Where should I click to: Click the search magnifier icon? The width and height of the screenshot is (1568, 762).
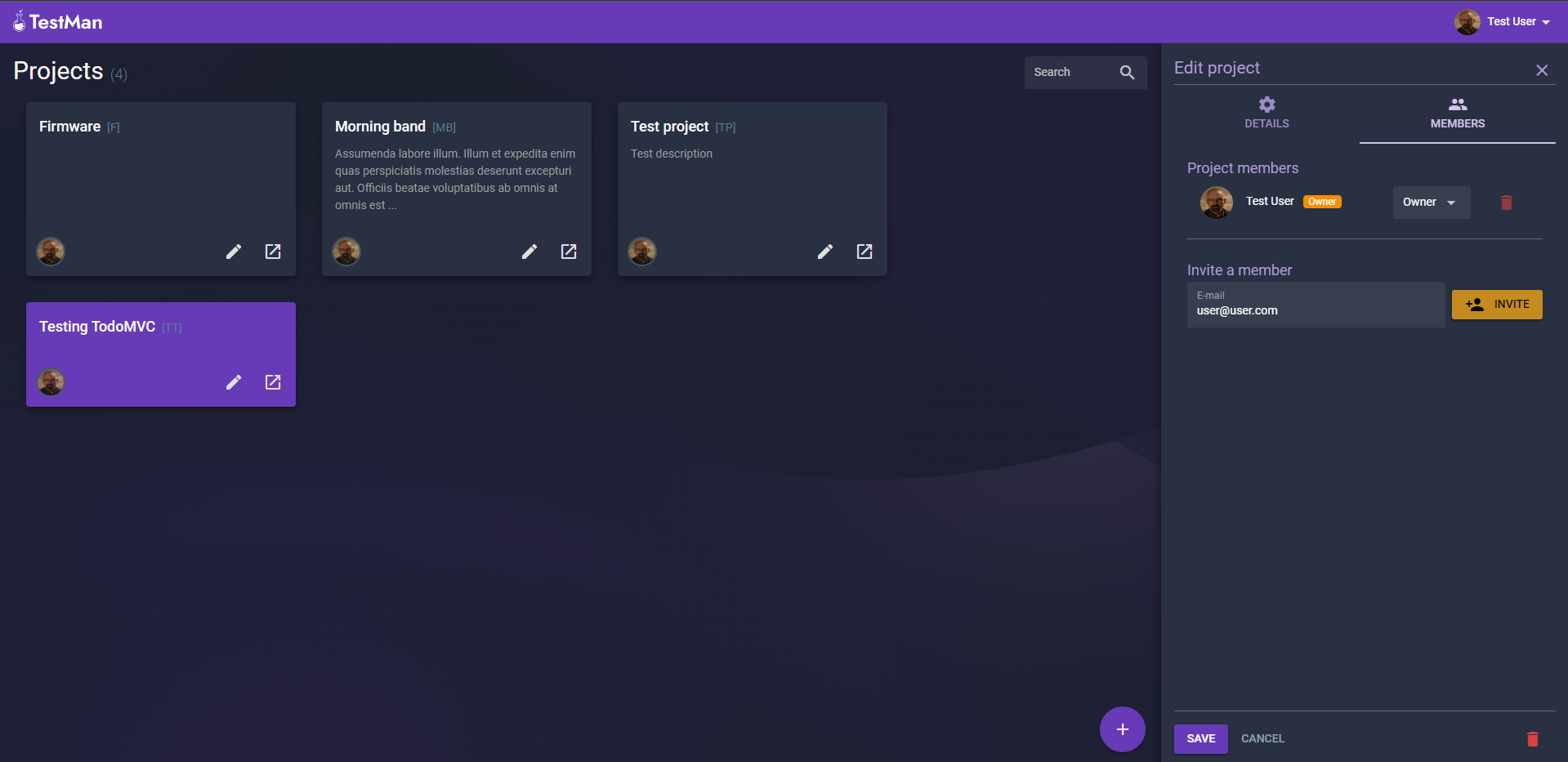pyautogui.click(x=1127, y=73)
